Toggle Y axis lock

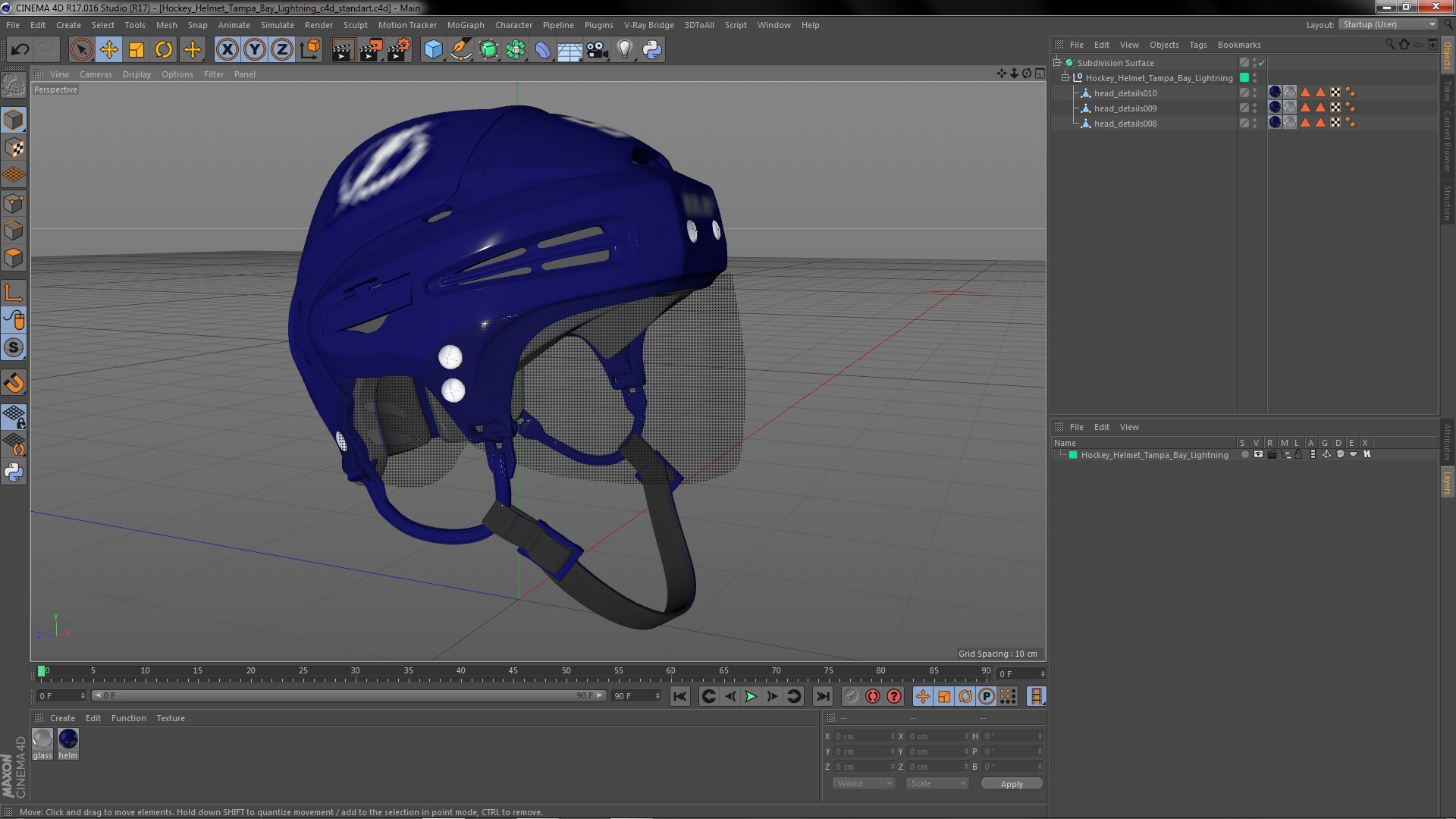(255, 50)
